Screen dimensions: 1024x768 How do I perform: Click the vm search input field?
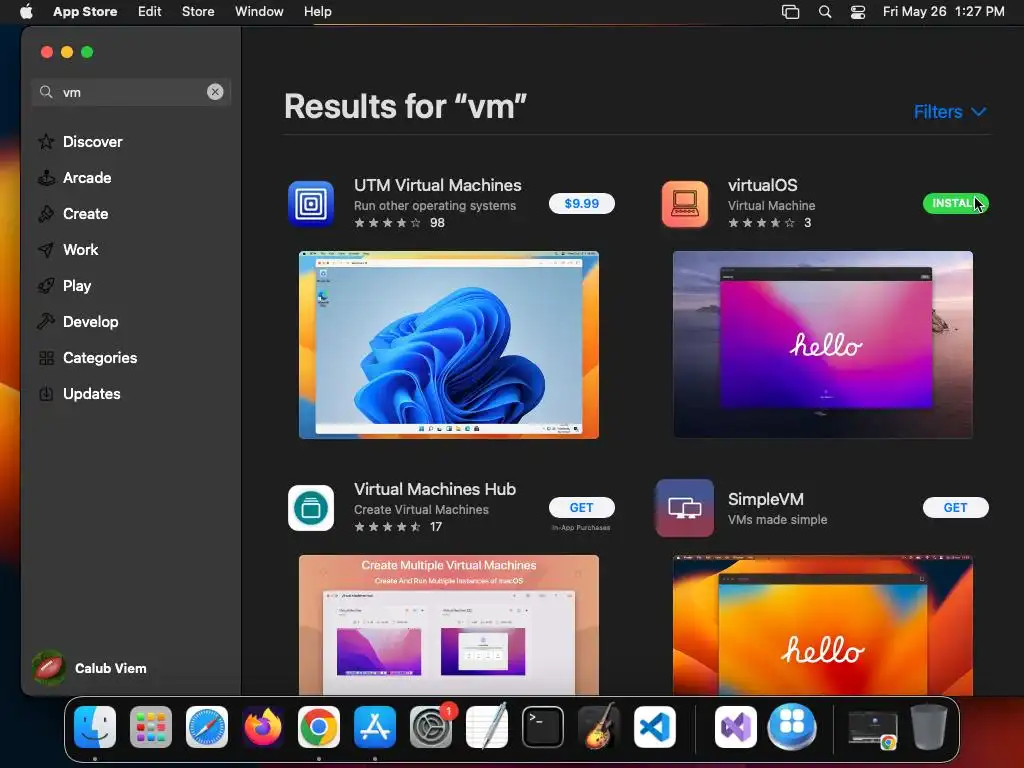tap(131, 92)
